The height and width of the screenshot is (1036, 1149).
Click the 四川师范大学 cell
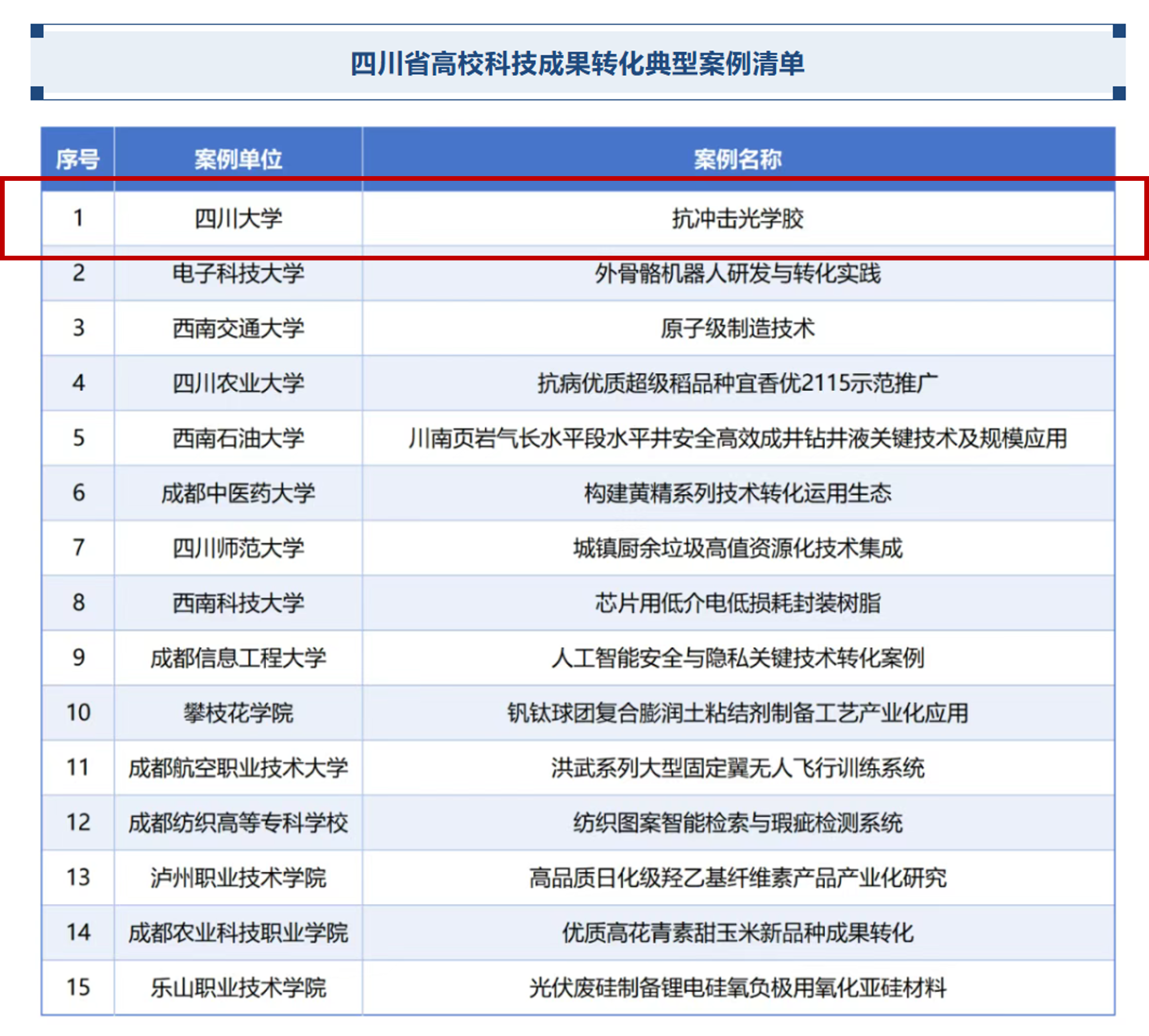[238, 548]
